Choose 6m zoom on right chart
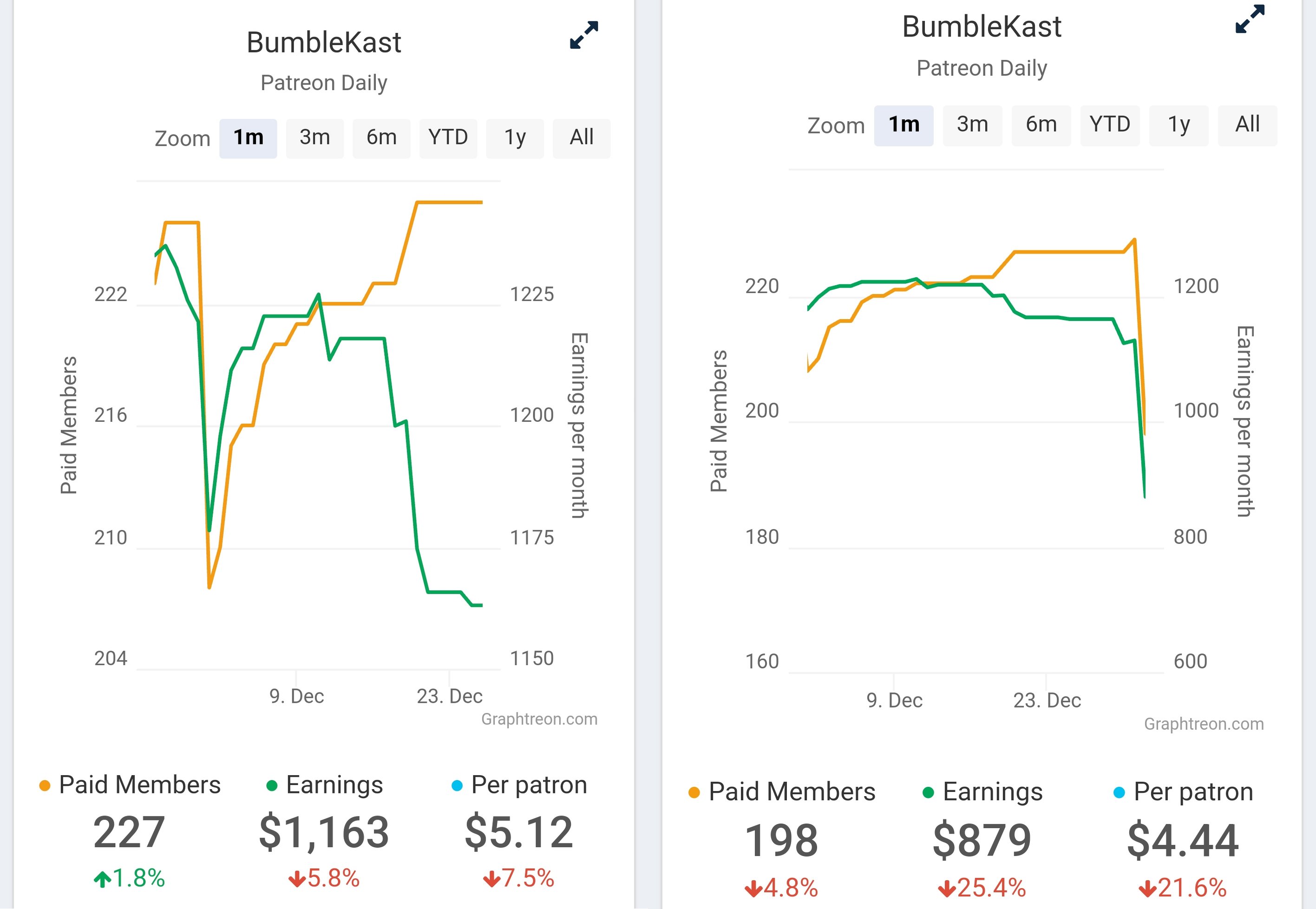Viewport: 1316px width, 909px height. point(1041,125)
